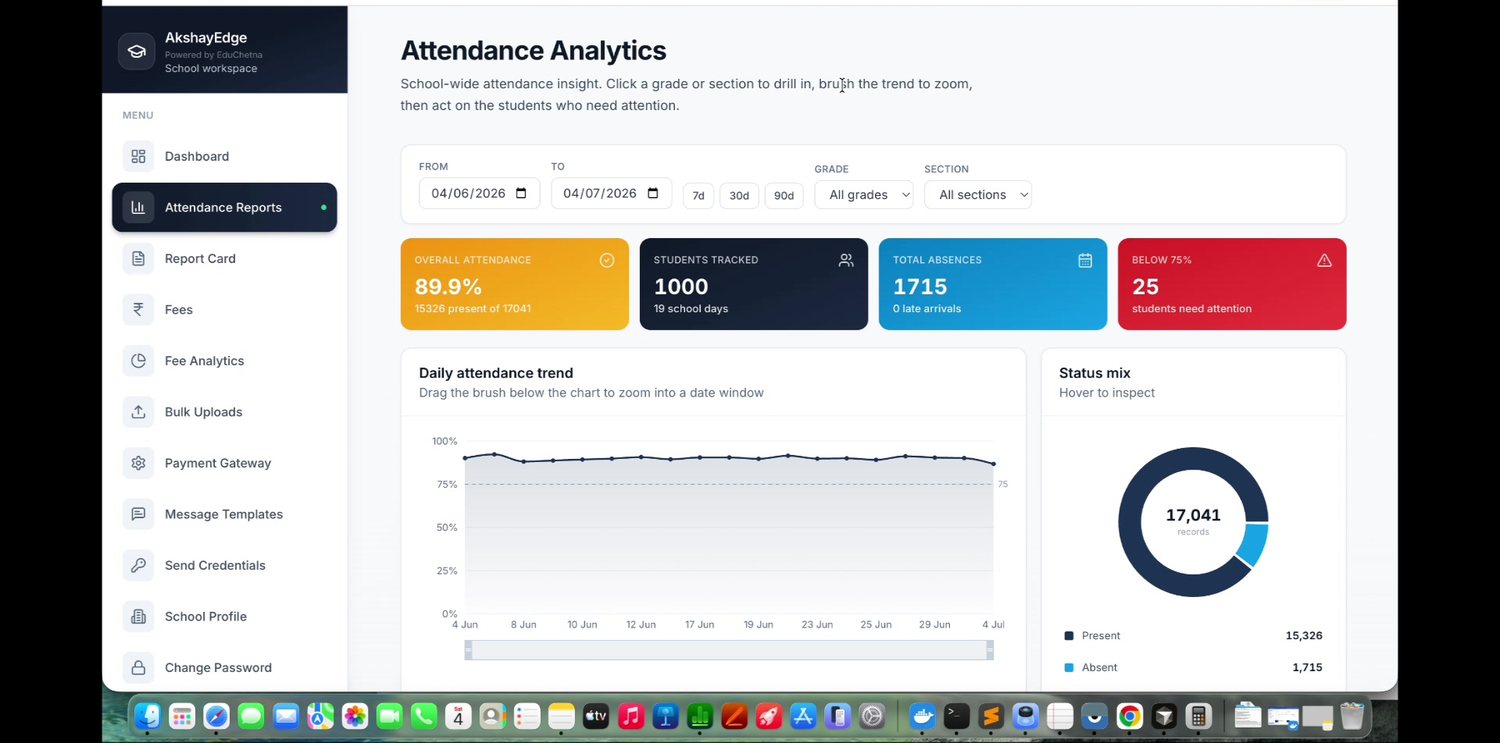Open the calendar picker in the To date field
This screenshot has height=743, width=1500.
(x=653, y=193)
